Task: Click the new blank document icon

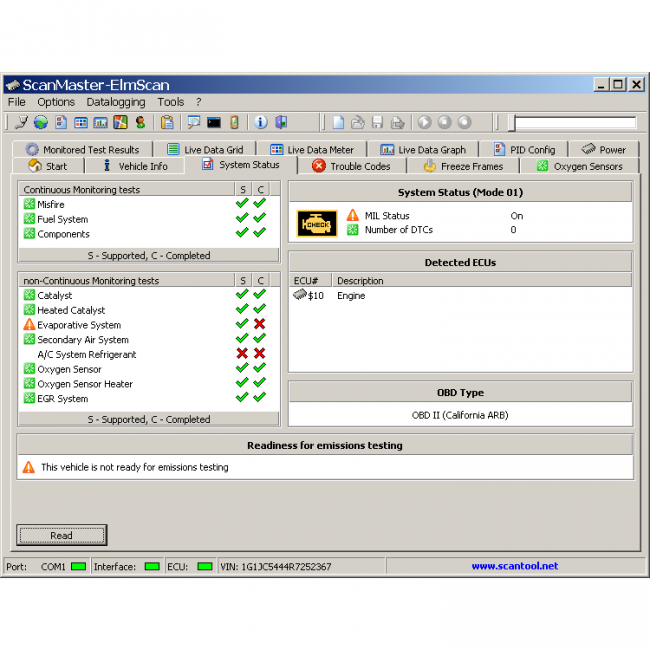Action: (x=338, y=122)
